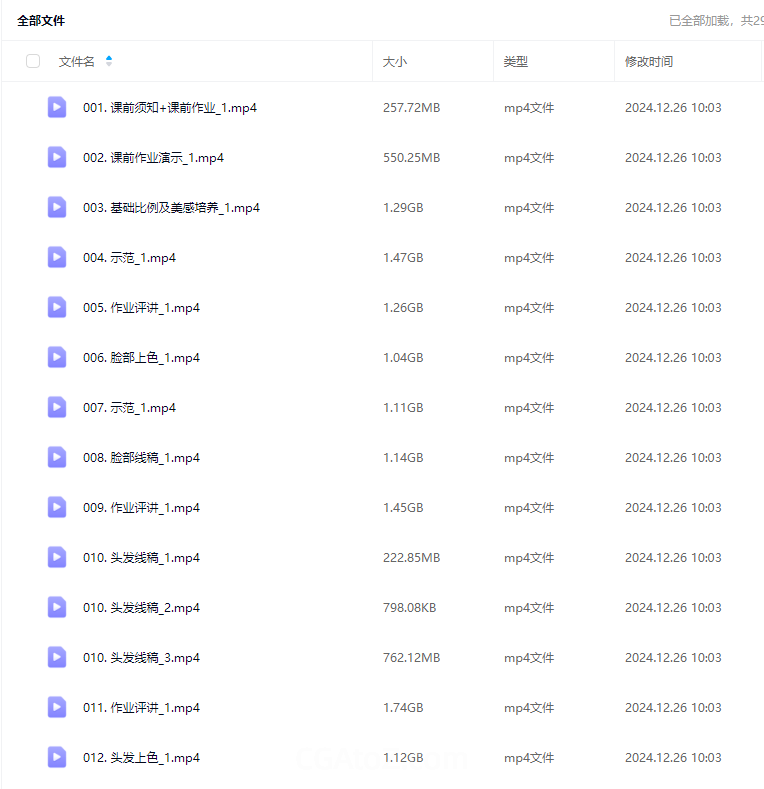764x789 pixels.
Task: Open 011. 作业评讲_1.mp4 file name
Action: tap(141, 708)
